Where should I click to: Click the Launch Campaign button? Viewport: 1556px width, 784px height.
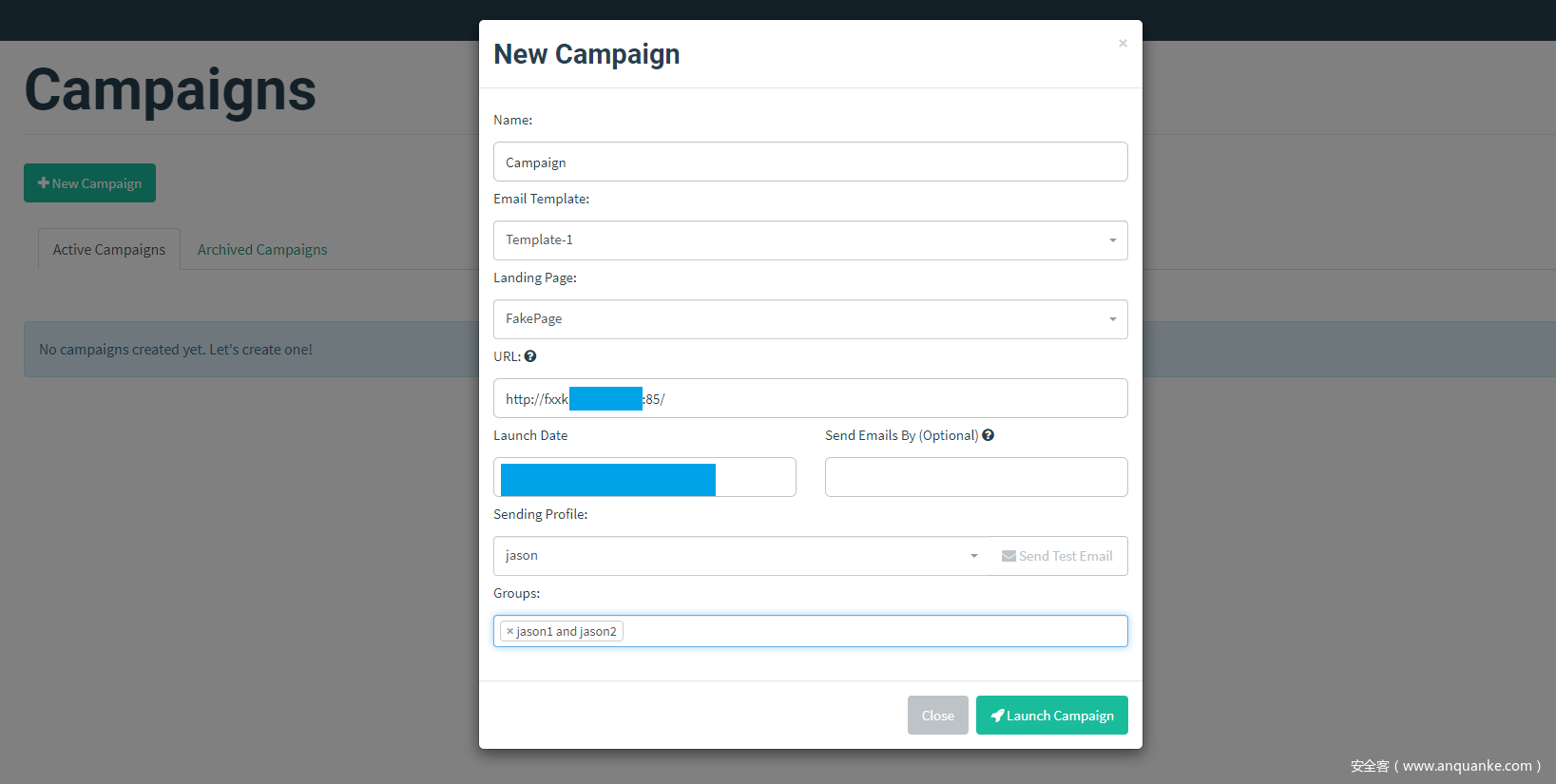pos(1051,716)
